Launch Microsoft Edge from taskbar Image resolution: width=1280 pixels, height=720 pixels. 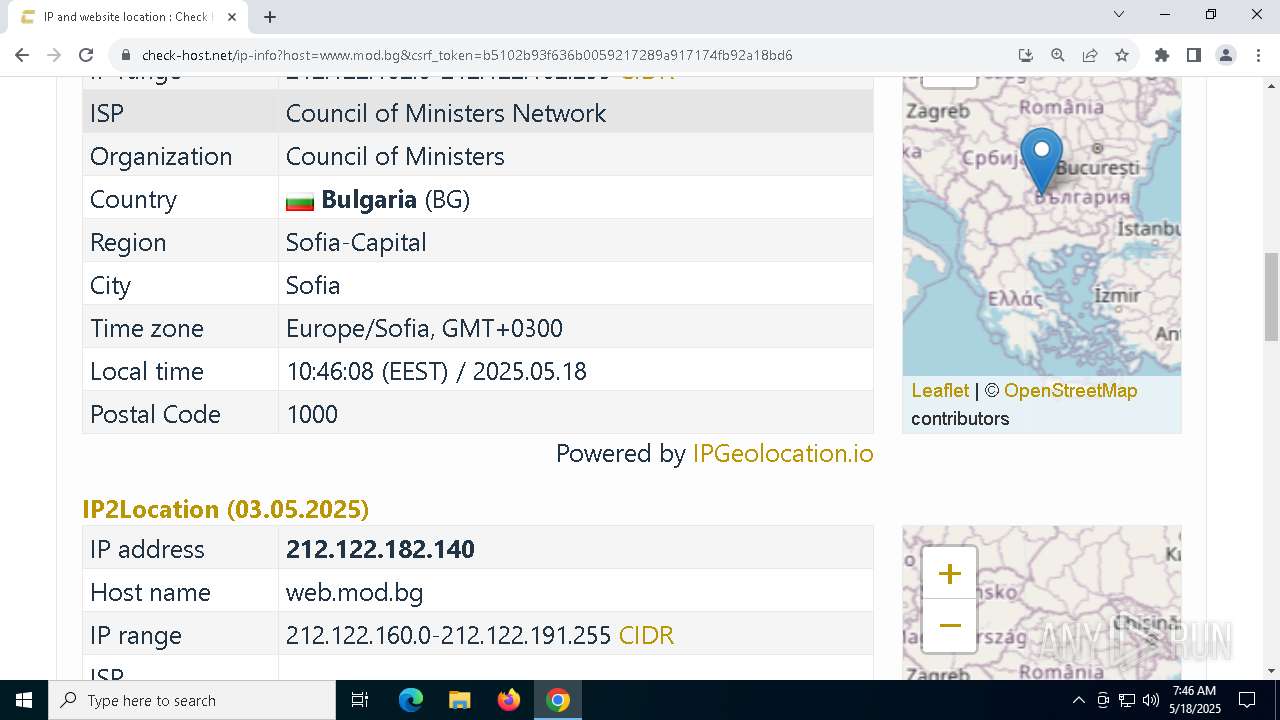(x=411, y=700)
